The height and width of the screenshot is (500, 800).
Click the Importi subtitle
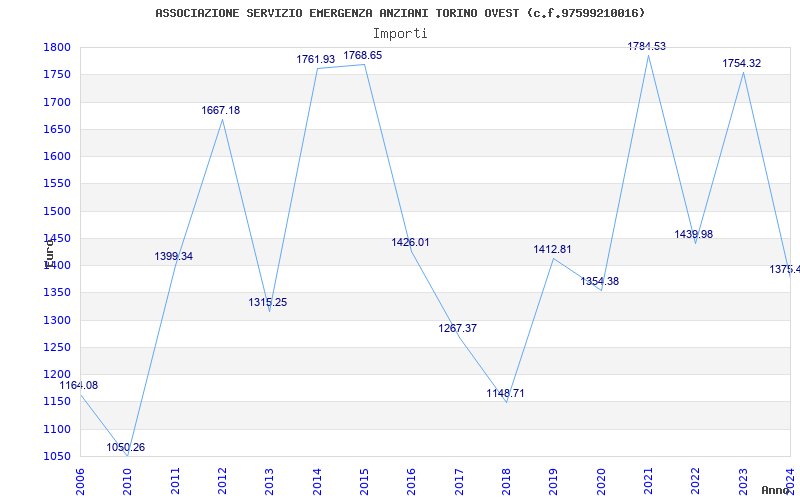[400, 34]
